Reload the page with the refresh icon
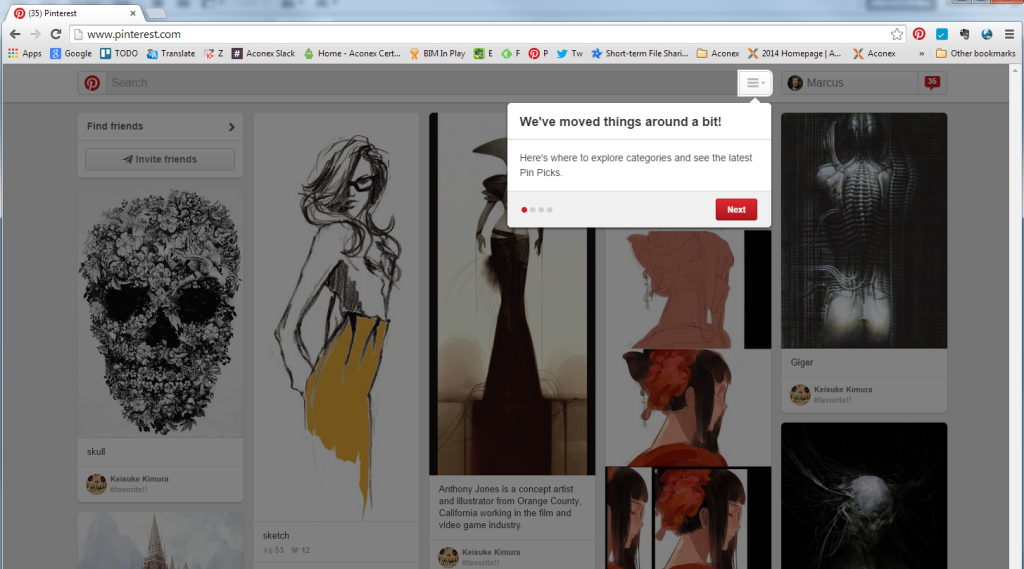The image size is (1024, 569). click(57, 34)
